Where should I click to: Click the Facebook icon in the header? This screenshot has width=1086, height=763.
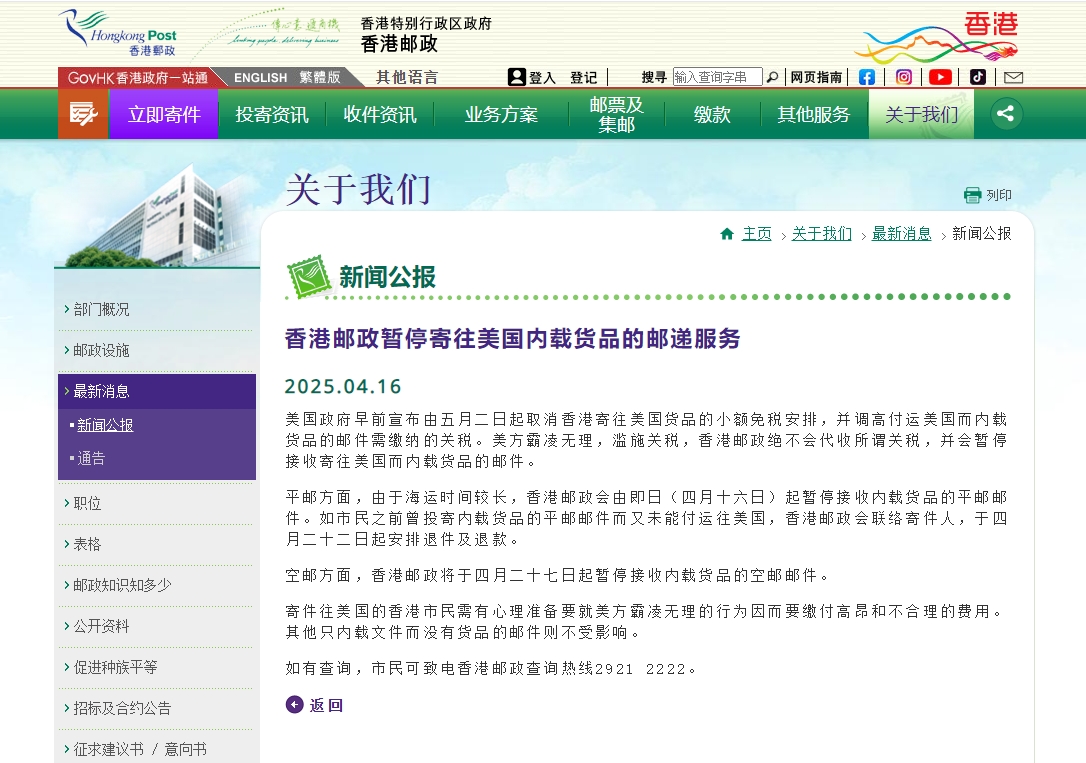pyautogui.click(x=866, y=76)
